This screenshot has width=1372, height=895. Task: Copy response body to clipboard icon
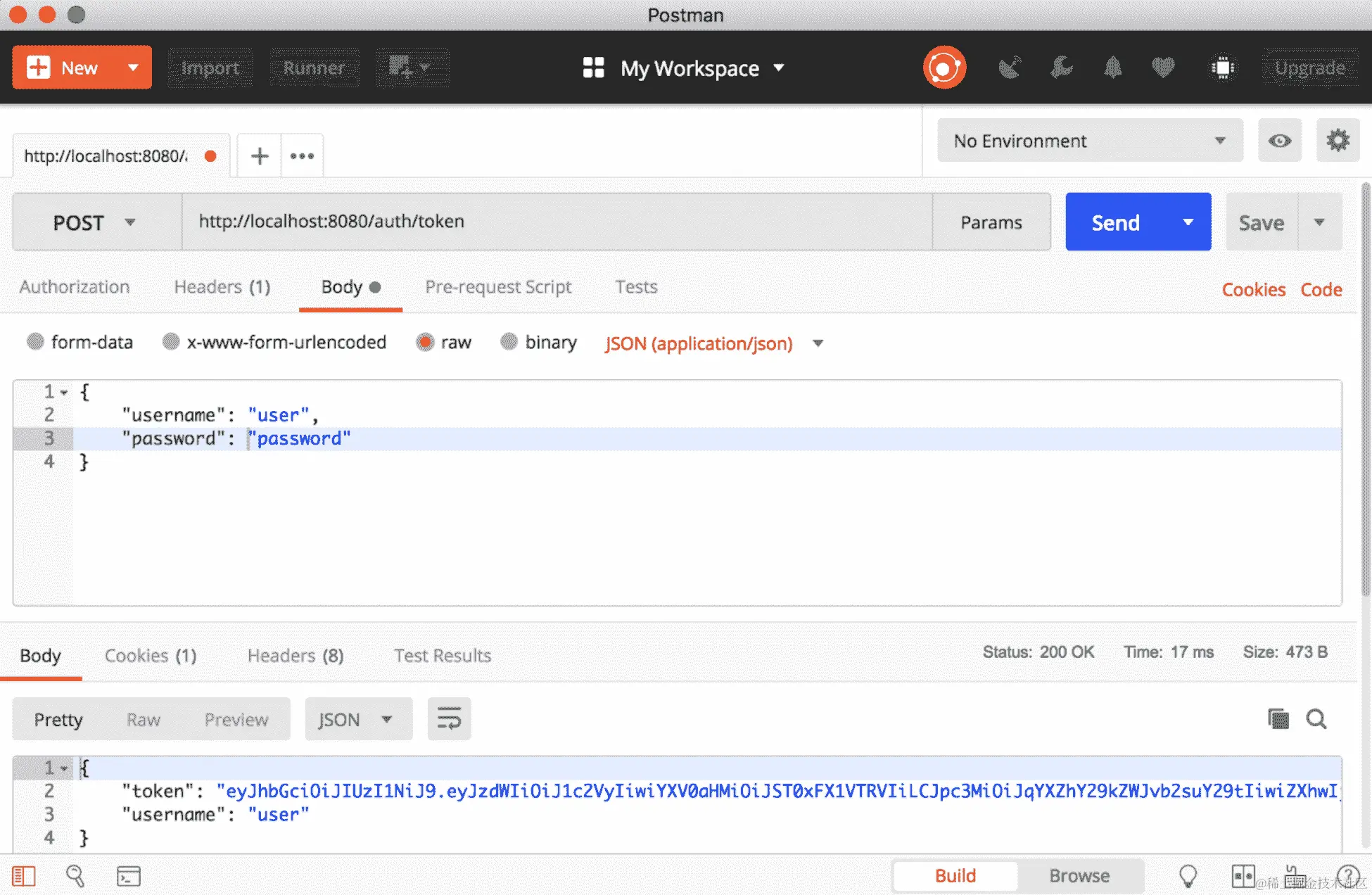click(1278, 719)
